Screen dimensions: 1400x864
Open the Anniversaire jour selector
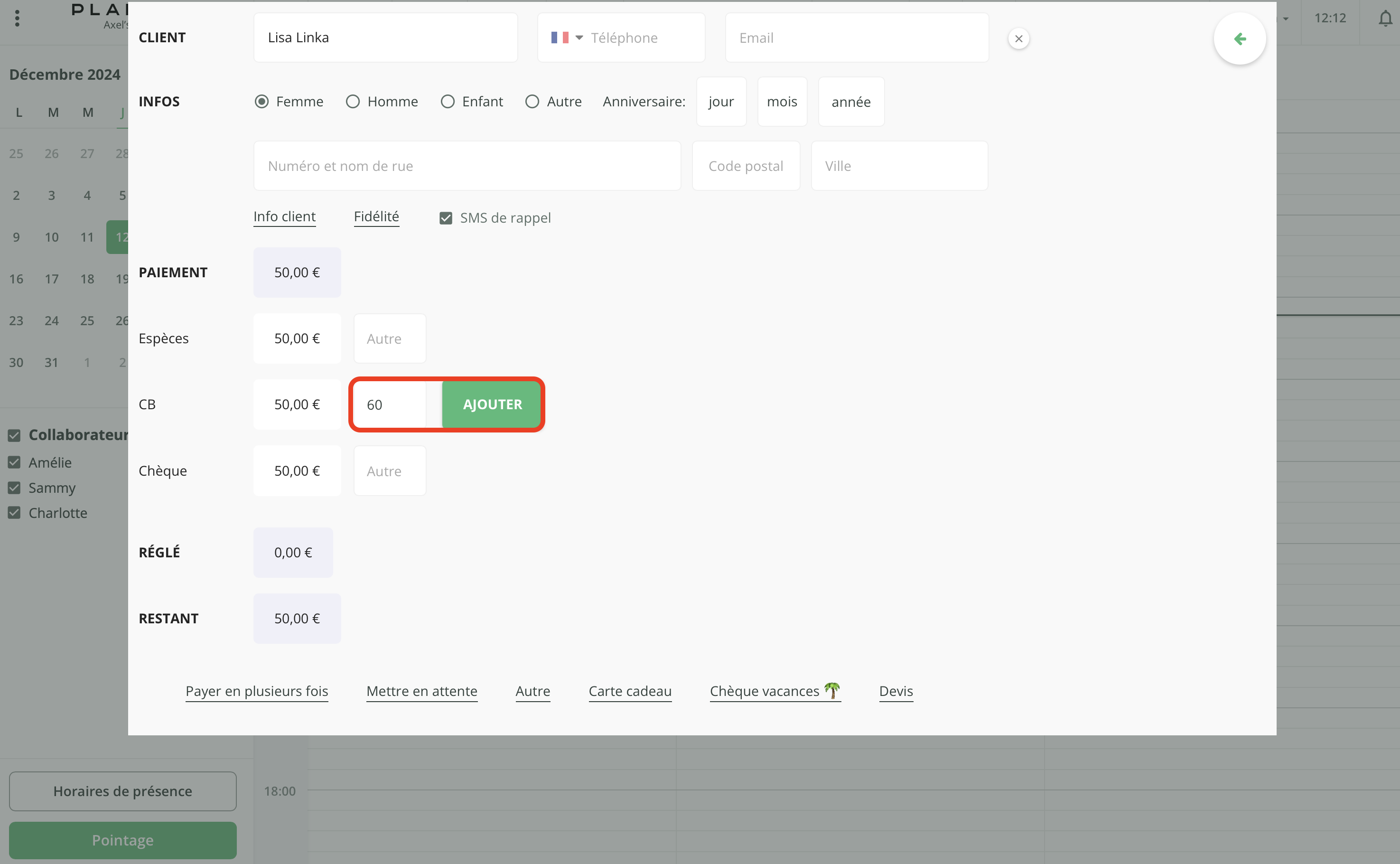coord(721,102)
